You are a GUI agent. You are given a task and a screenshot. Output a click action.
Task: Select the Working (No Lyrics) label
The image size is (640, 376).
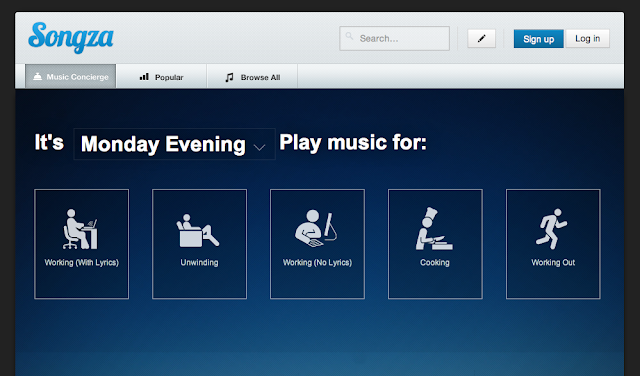318,263
